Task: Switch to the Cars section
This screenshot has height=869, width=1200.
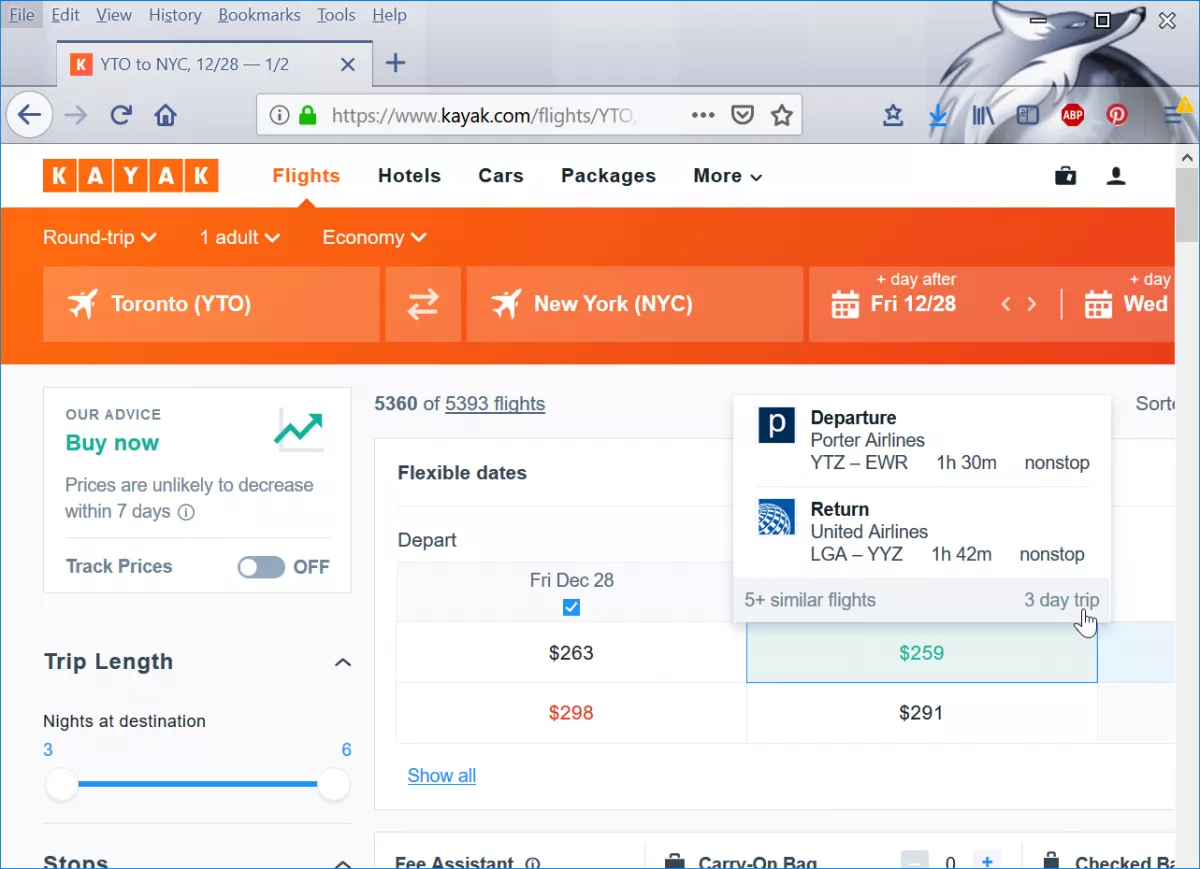Action: click(501, 176)
